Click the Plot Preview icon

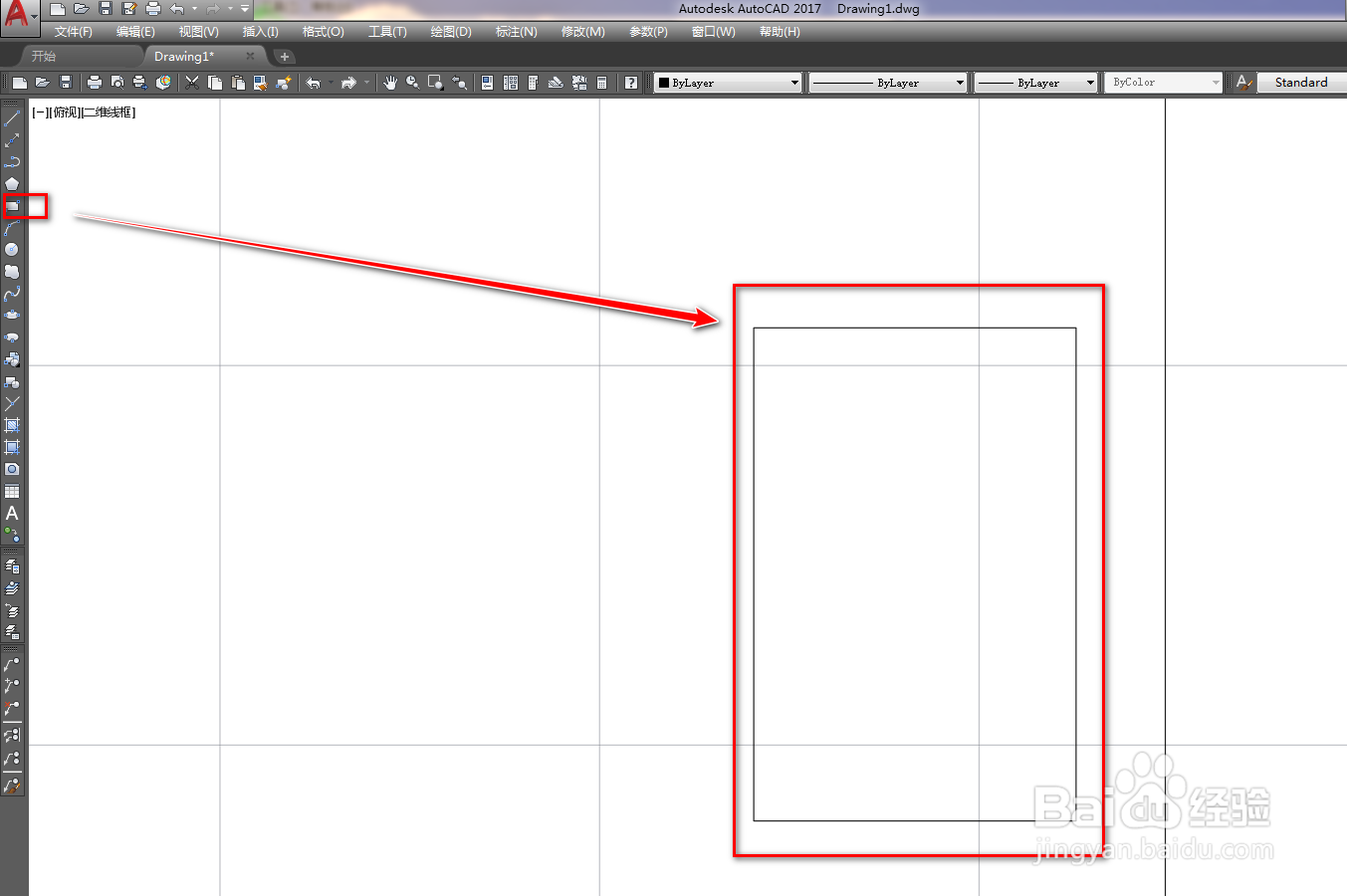pyautogui.click(x=117, y=83)
